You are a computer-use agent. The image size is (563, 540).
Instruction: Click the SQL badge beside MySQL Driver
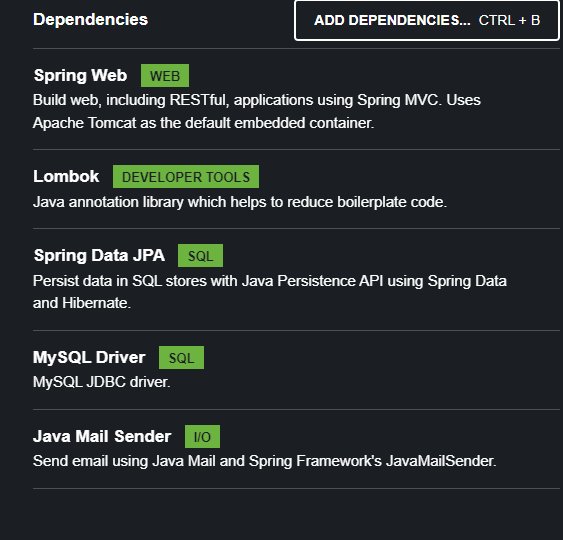pyautogui.click(x=181, y=358)
